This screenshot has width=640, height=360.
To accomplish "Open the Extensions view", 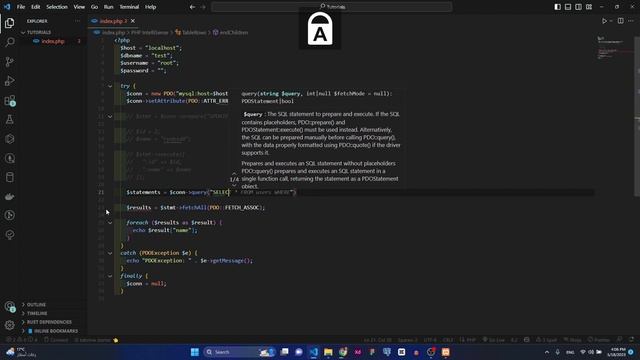I will pos(9,100).
